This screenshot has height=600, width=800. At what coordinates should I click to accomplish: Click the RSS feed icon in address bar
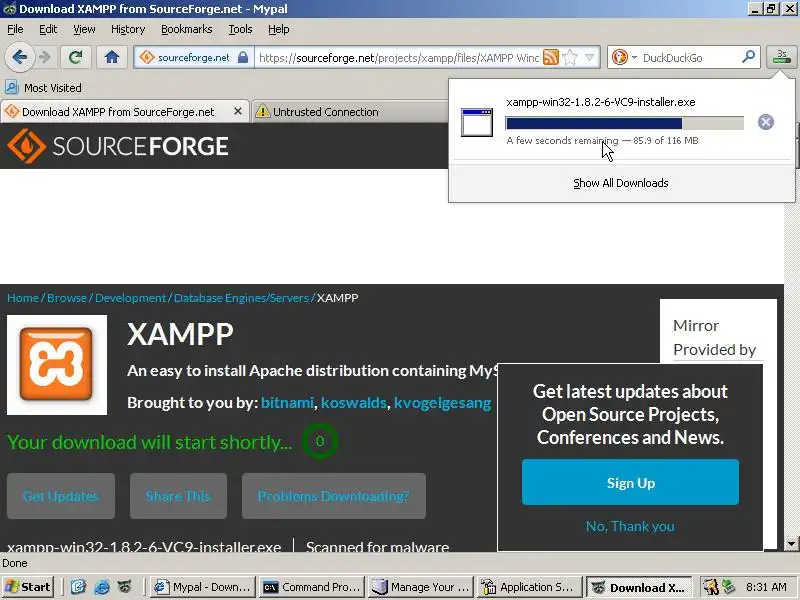point(551,58)
